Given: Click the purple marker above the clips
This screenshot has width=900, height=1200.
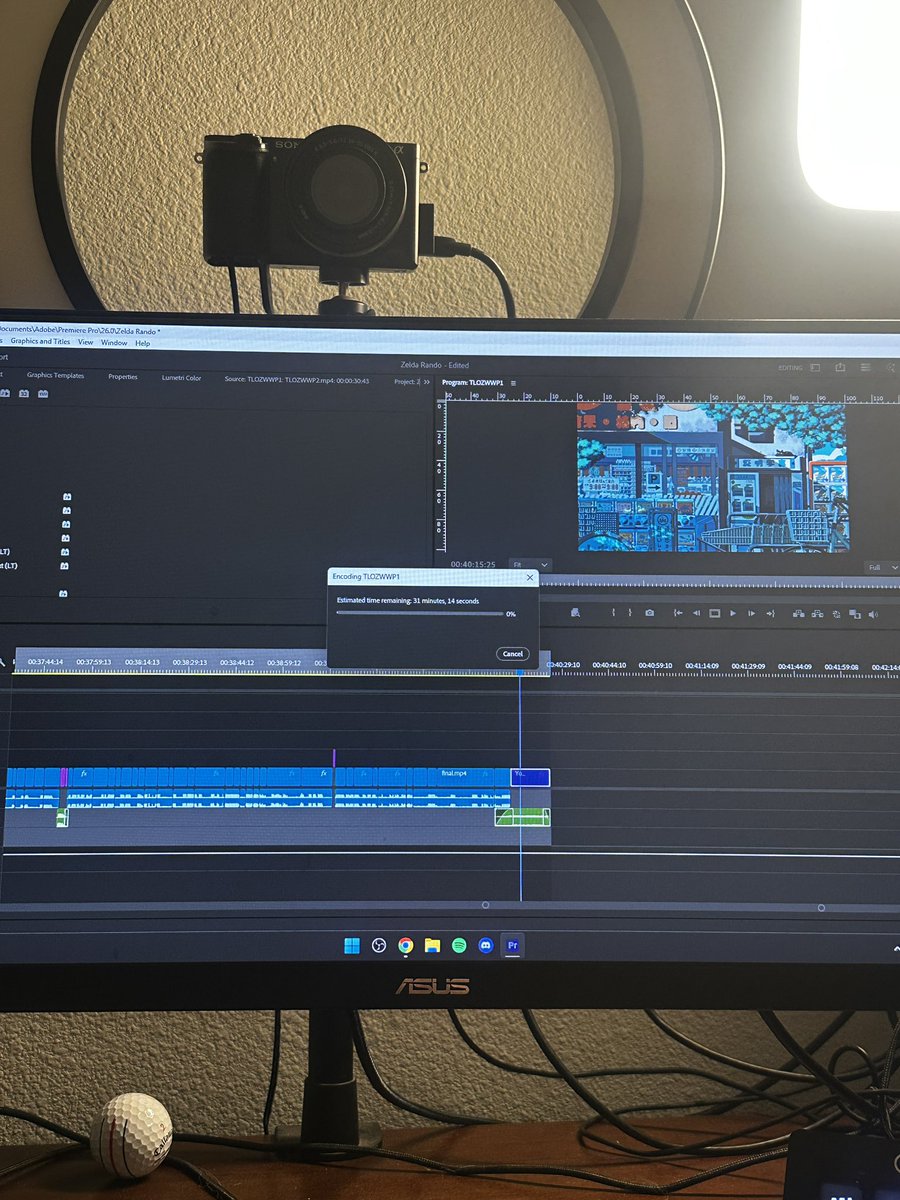Looking at the screenshot, I should 333,758.
